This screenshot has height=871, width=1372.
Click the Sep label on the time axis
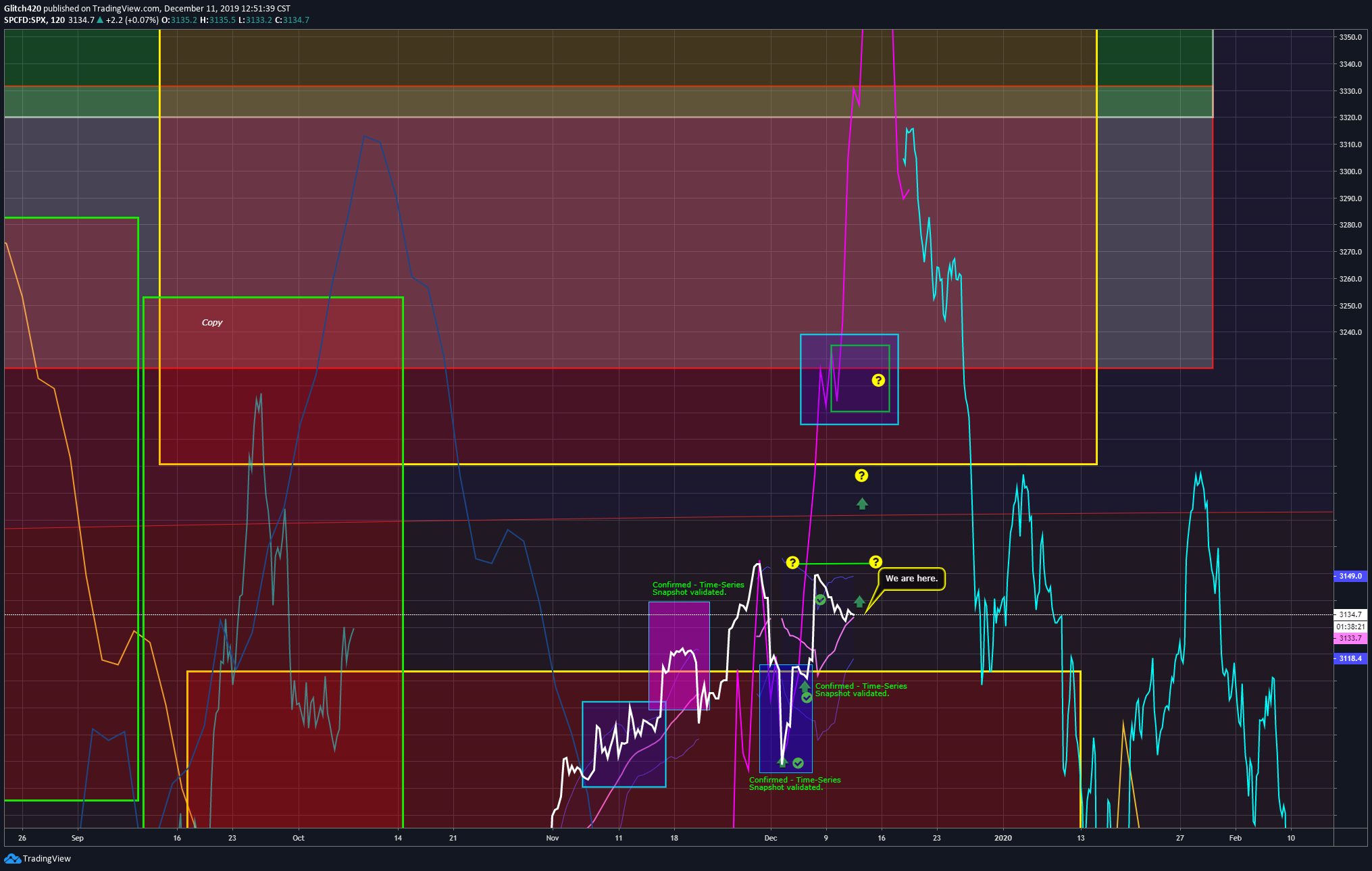(x=78, y=838)
